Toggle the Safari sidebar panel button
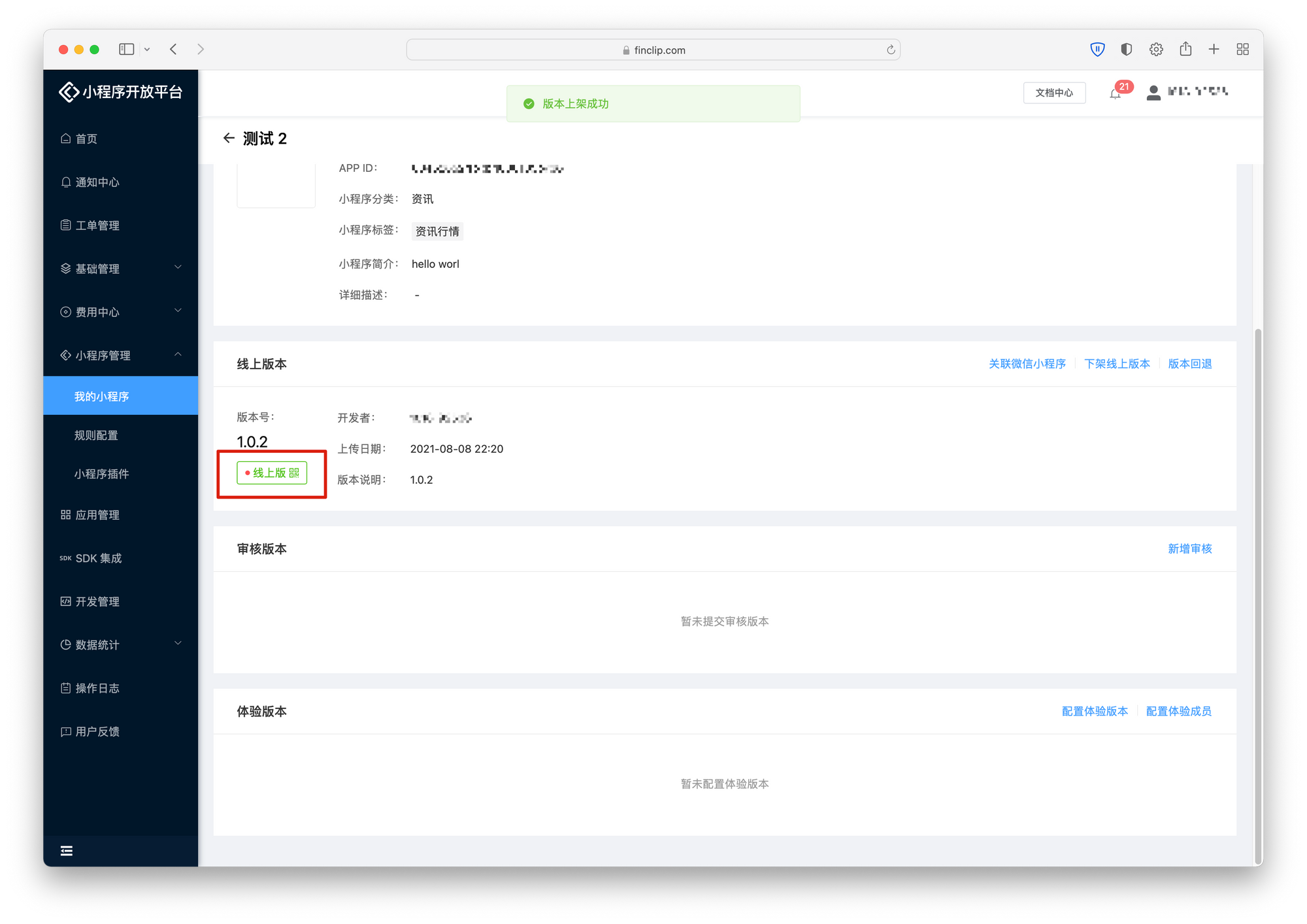This screenshot has width=1307, height=924. pos(127,50)
